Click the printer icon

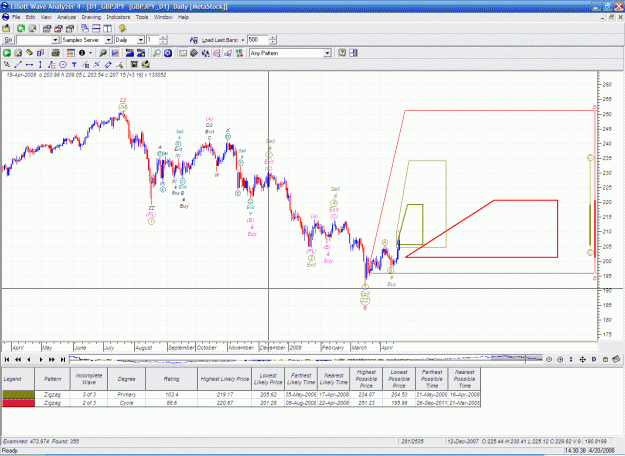pyautogui.click(x=55, y=53)
